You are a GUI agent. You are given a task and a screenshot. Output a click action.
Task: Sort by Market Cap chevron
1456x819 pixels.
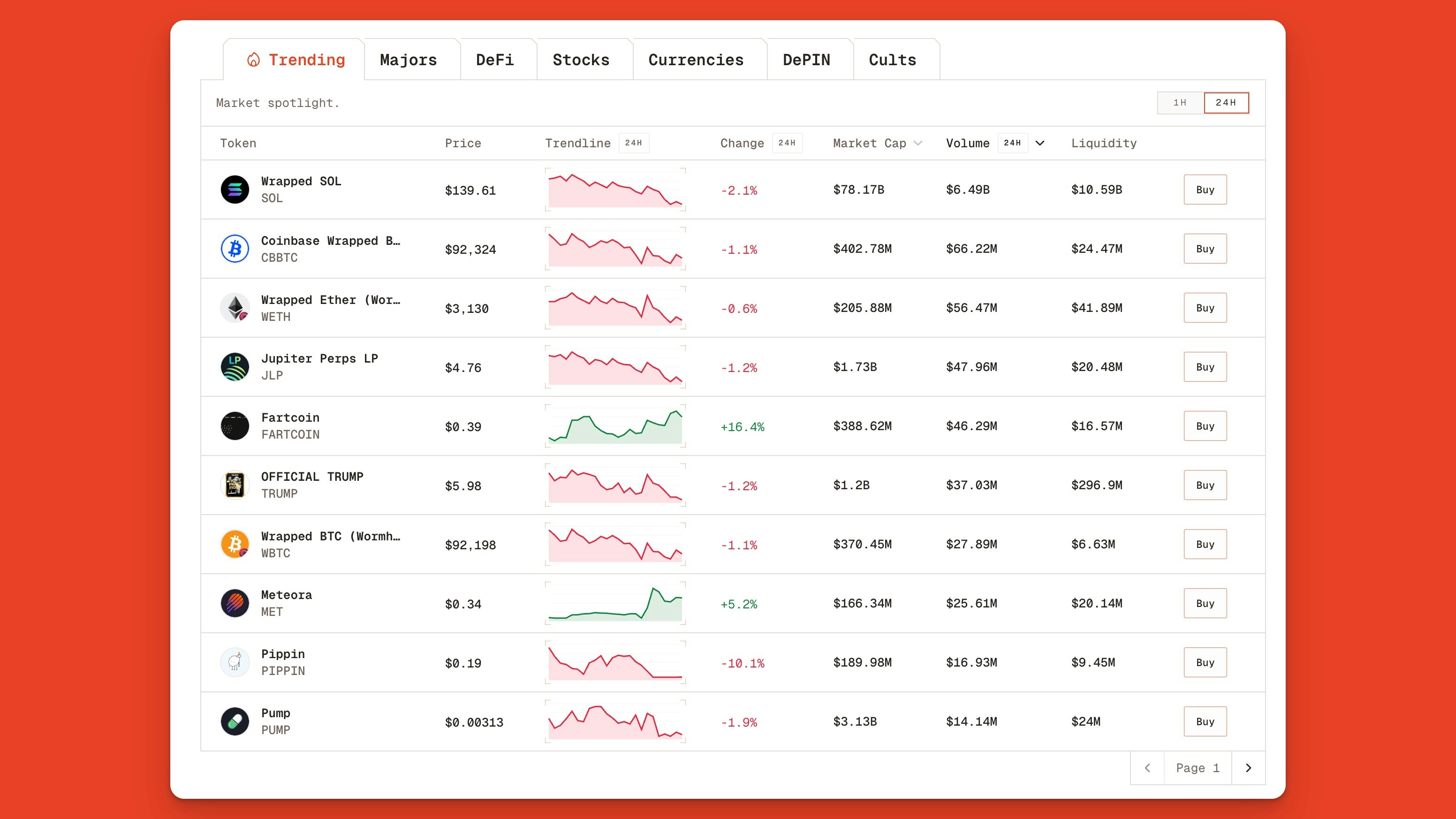(x=918, y=143)
